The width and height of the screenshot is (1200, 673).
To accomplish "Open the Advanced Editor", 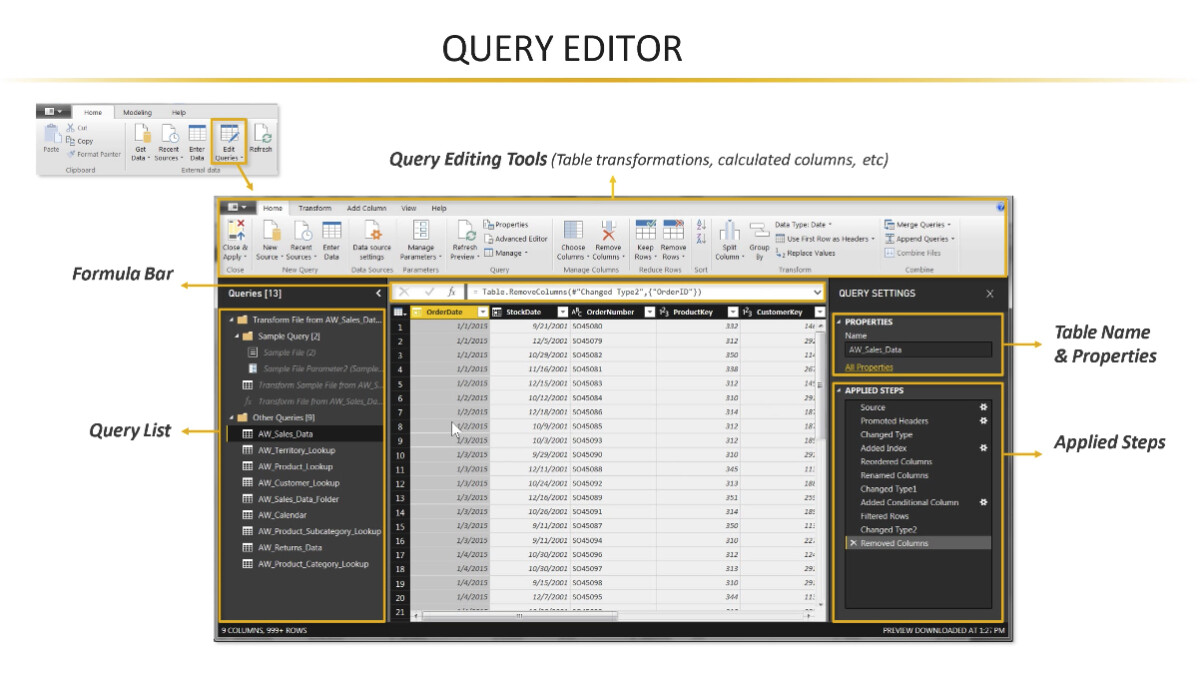I will point(515,238).
